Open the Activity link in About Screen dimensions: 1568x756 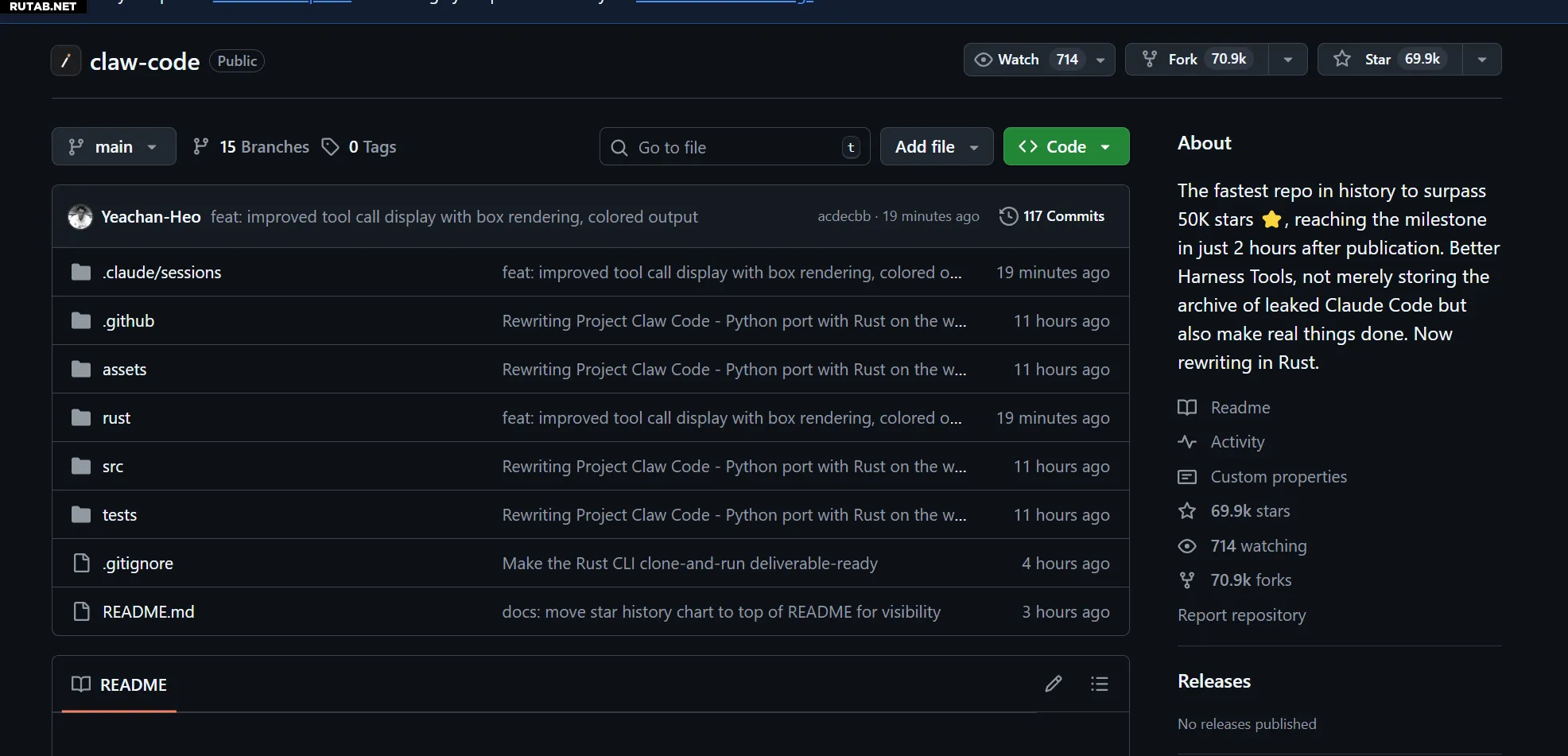click(x=1236, y=442)
